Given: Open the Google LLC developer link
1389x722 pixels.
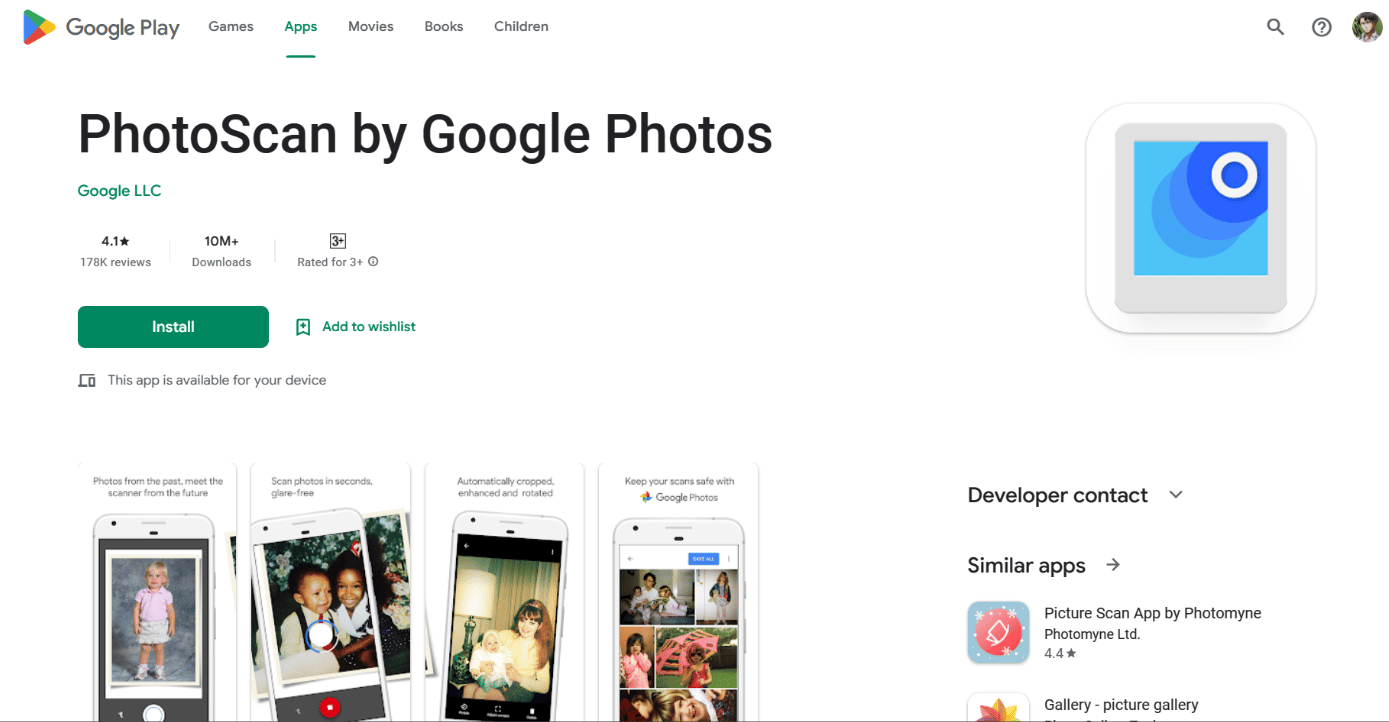Looking at the screenshot, I should tap(119, 191).
